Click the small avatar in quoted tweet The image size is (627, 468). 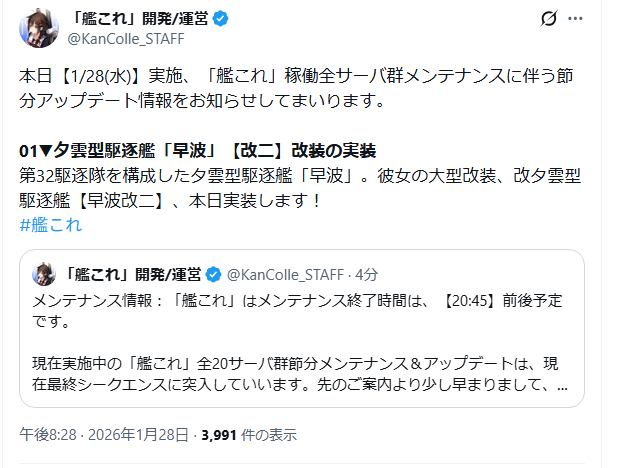click(44, 274)
